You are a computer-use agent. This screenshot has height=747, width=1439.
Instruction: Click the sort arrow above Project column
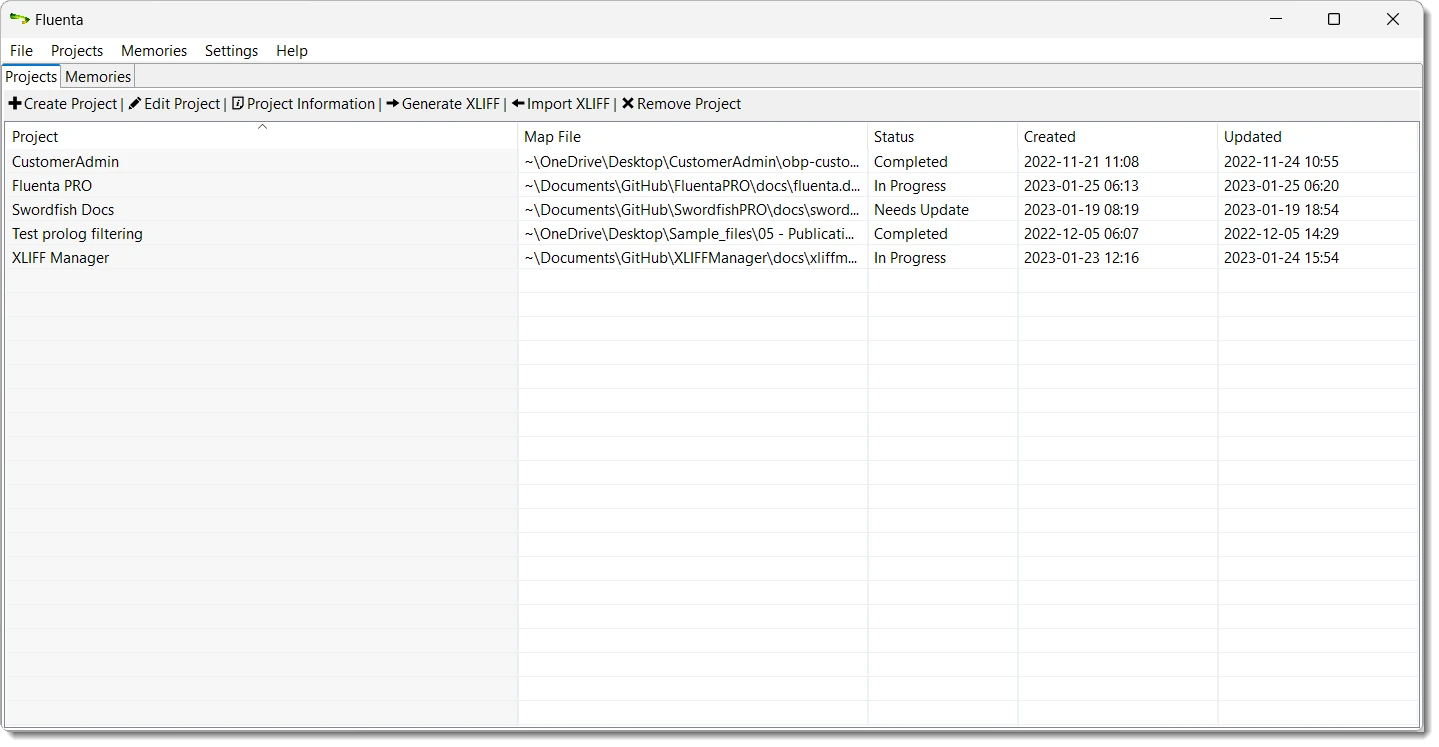(262, 127)
